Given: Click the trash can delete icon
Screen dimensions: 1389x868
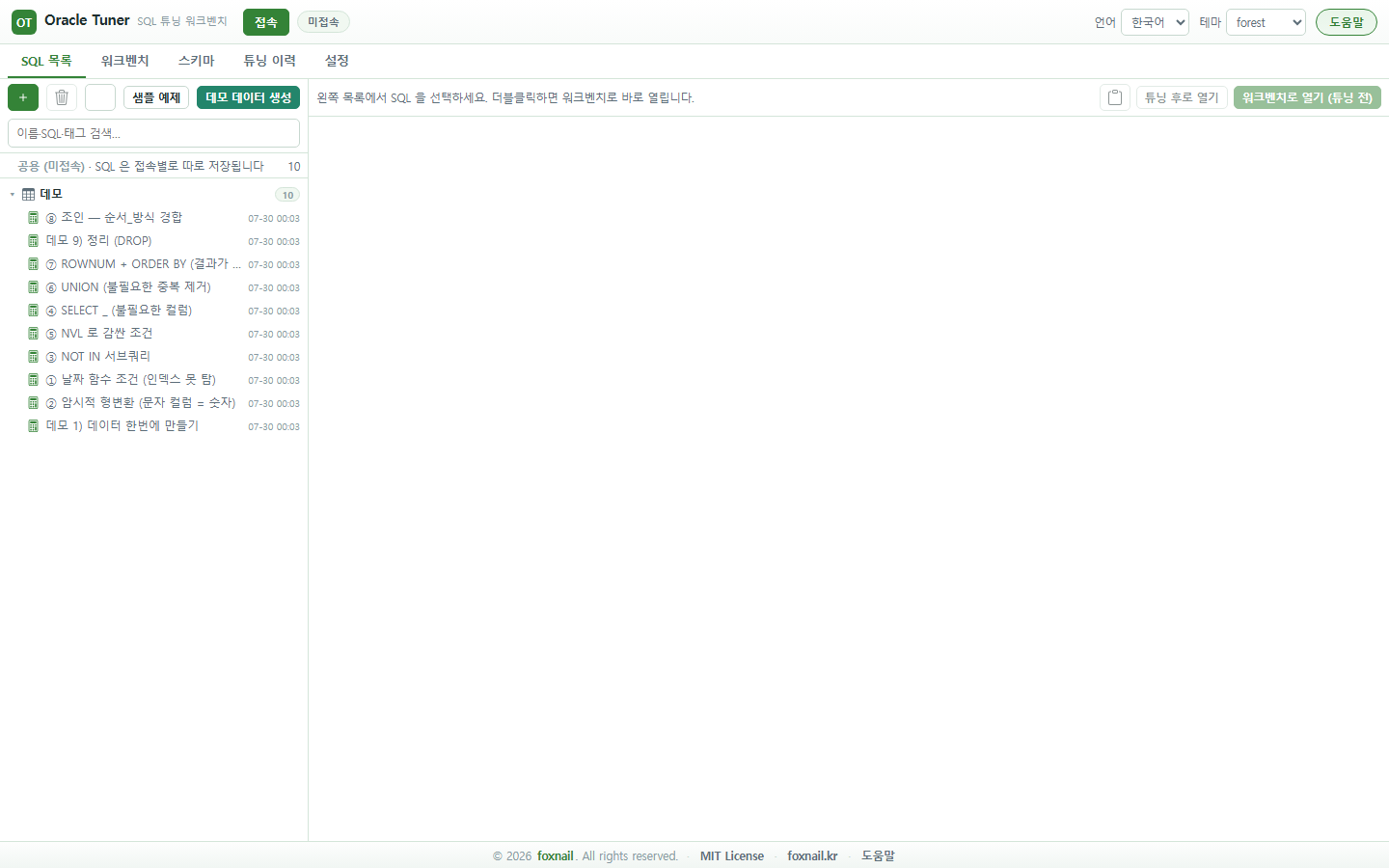Looking at the screenshot, I should (62, 97).
